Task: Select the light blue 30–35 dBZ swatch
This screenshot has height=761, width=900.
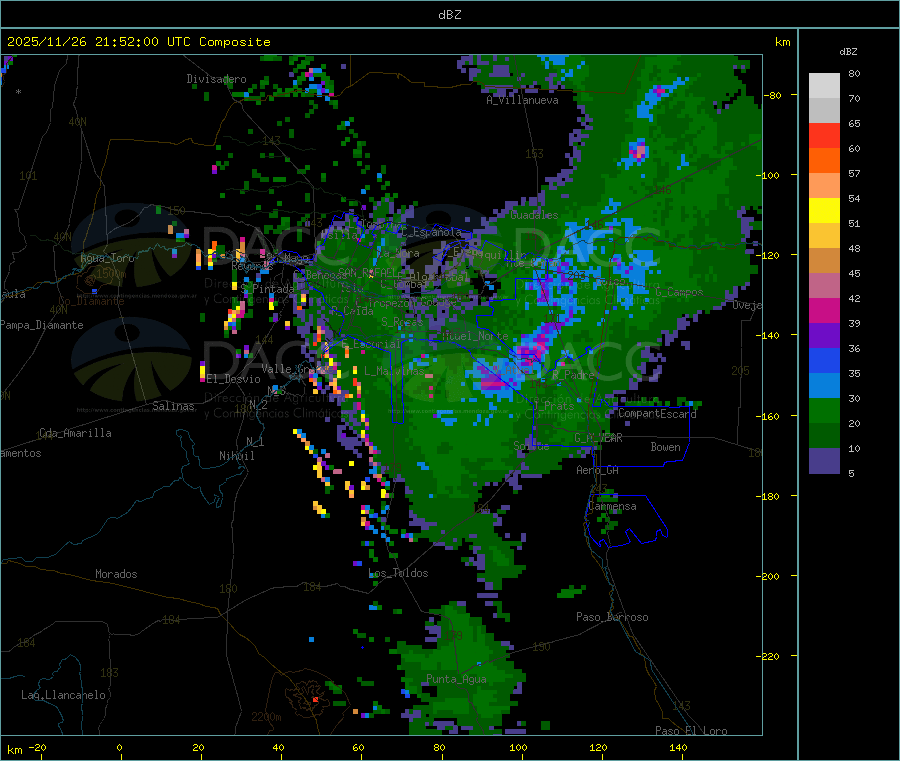Action: tap(824, 386)
